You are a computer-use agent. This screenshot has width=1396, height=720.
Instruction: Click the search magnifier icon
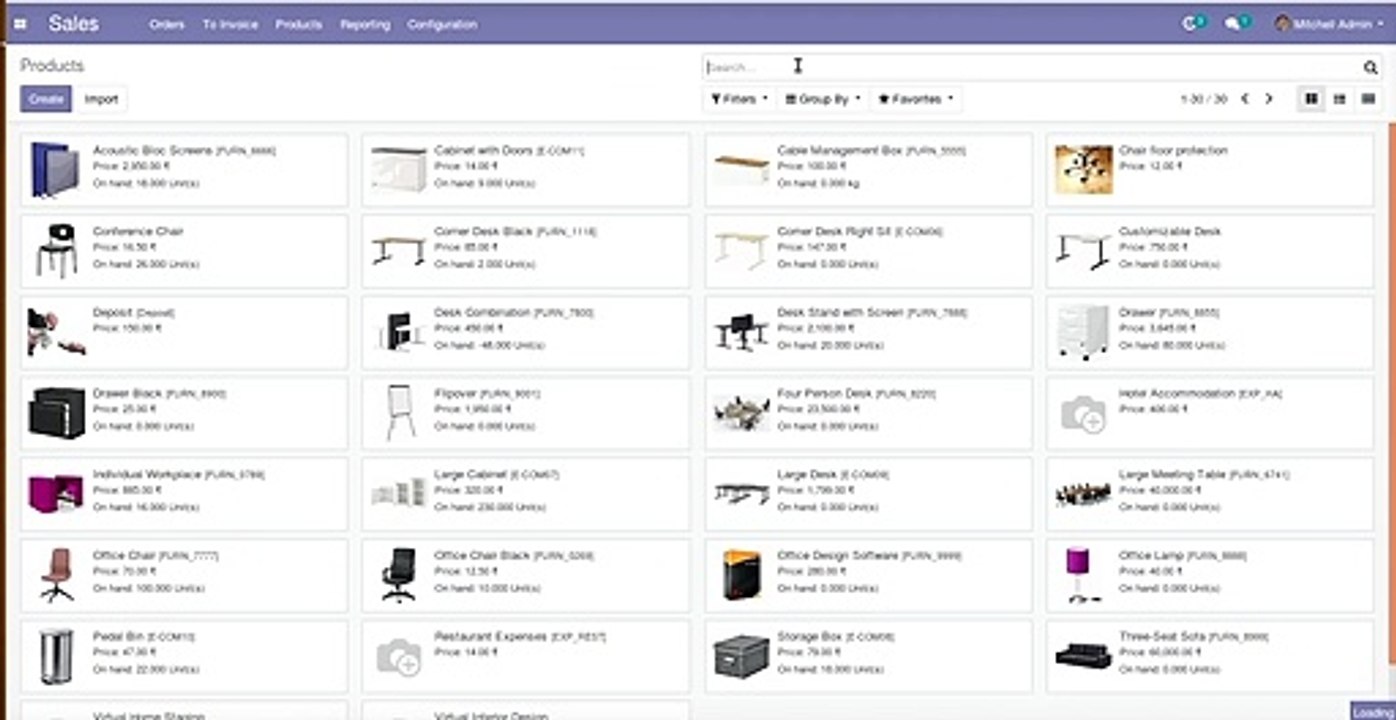1370,68
